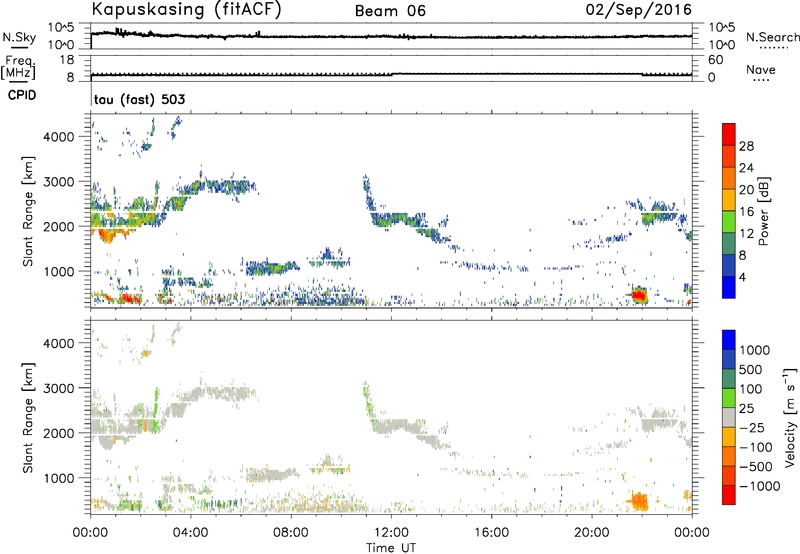Select the gray segment of the Velocity color bar
The height and width of the screenshot is (554, 800).
pyautogui.click(x=729, y=418)
